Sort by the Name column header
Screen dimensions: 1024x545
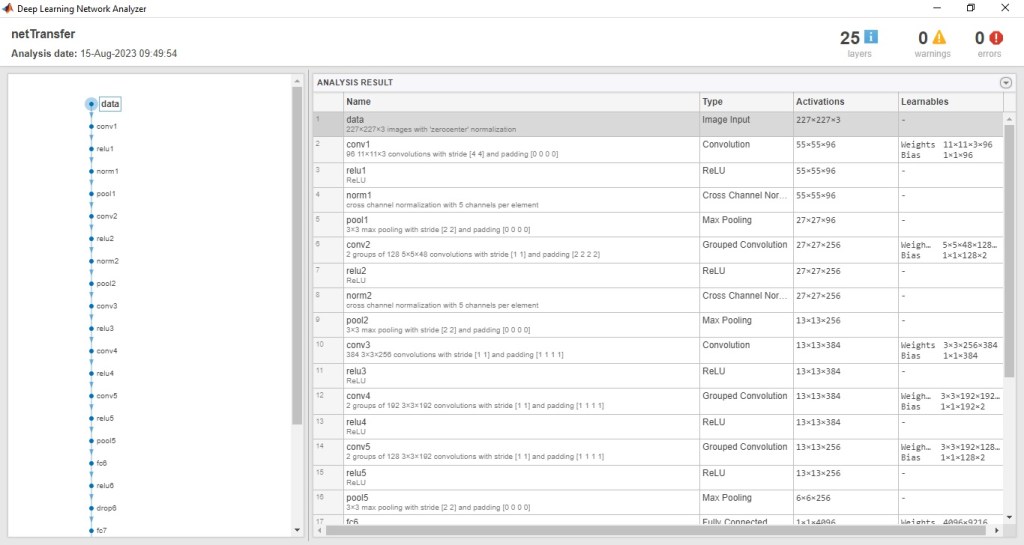point(520,102)
